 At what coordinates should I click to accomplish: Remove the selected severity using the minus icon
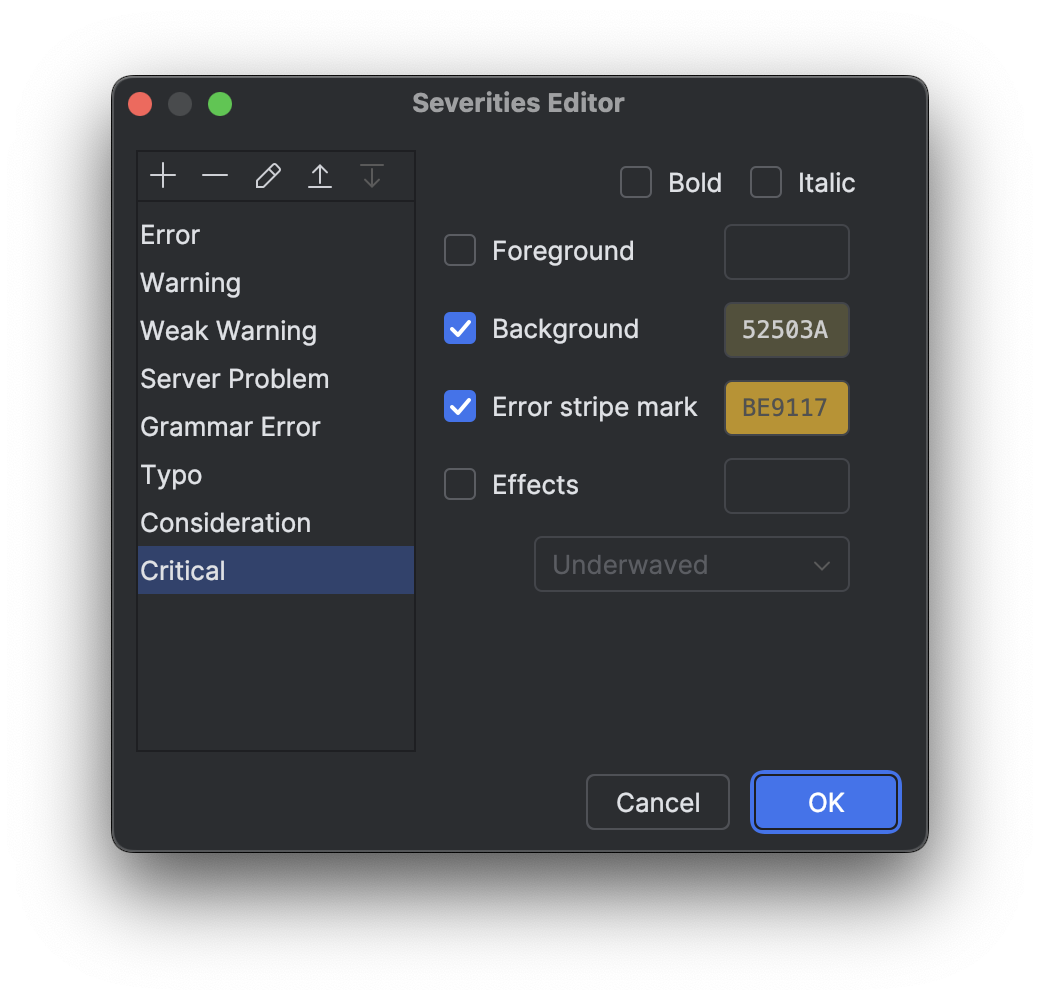(x=215, y=175)
